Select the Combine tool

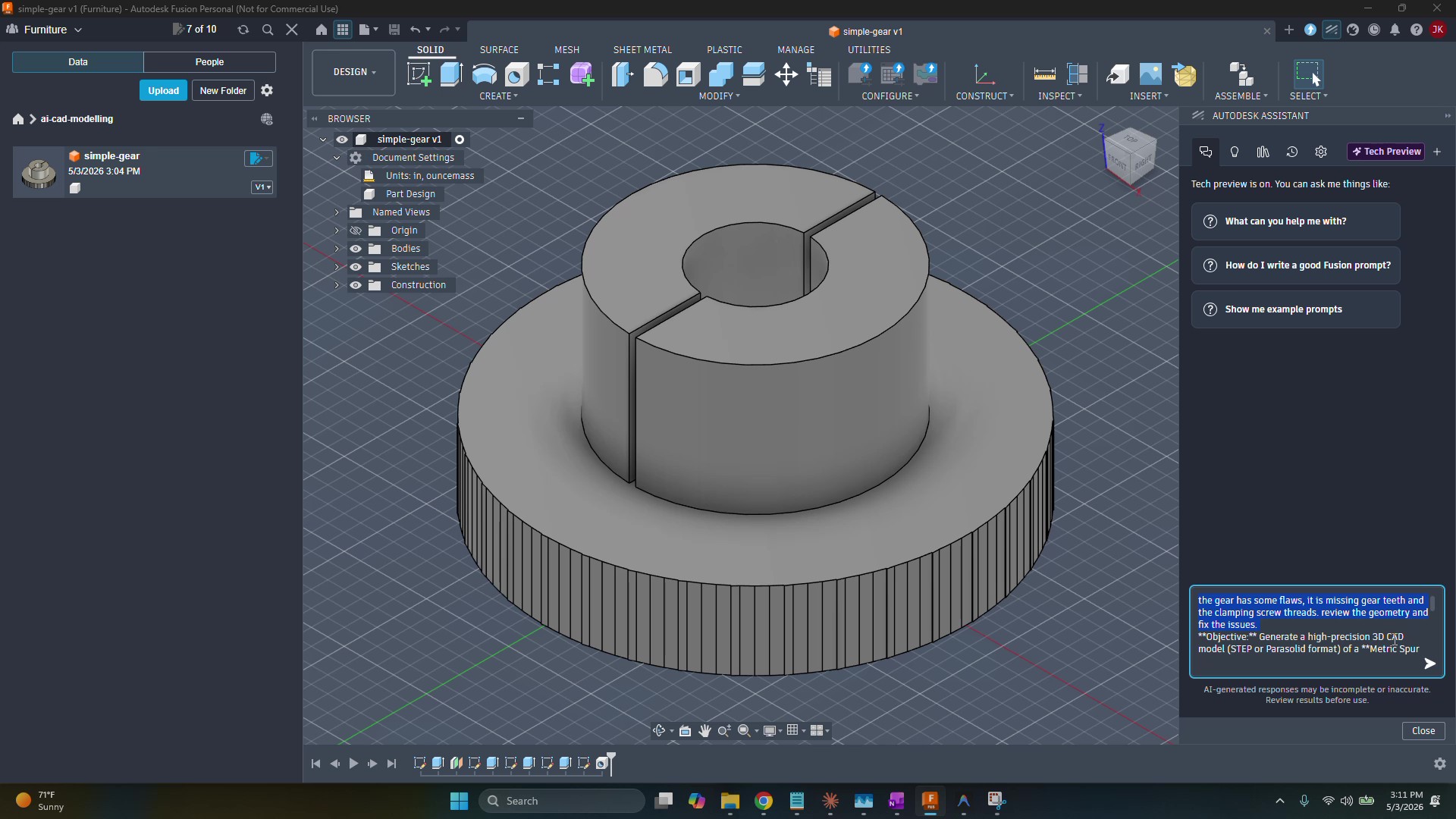click(721, 74)
